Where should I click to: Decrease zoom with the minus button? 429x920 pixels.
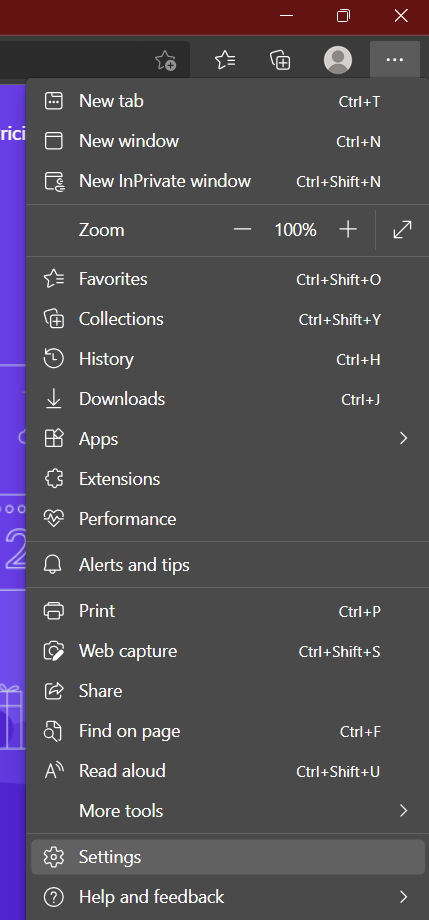tap(242, 230)
